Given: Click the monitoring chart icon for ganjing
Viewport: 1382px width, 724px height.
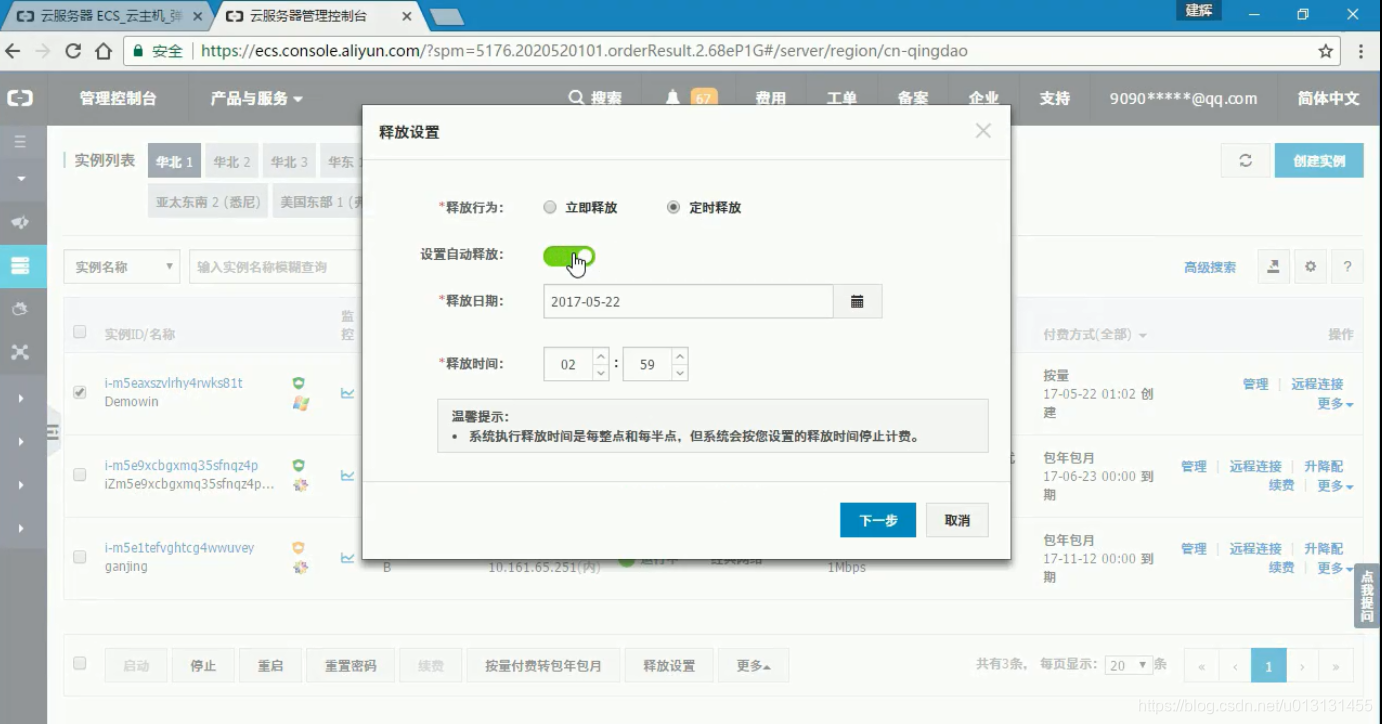Looking at the screenshot, I should point(347,557).
